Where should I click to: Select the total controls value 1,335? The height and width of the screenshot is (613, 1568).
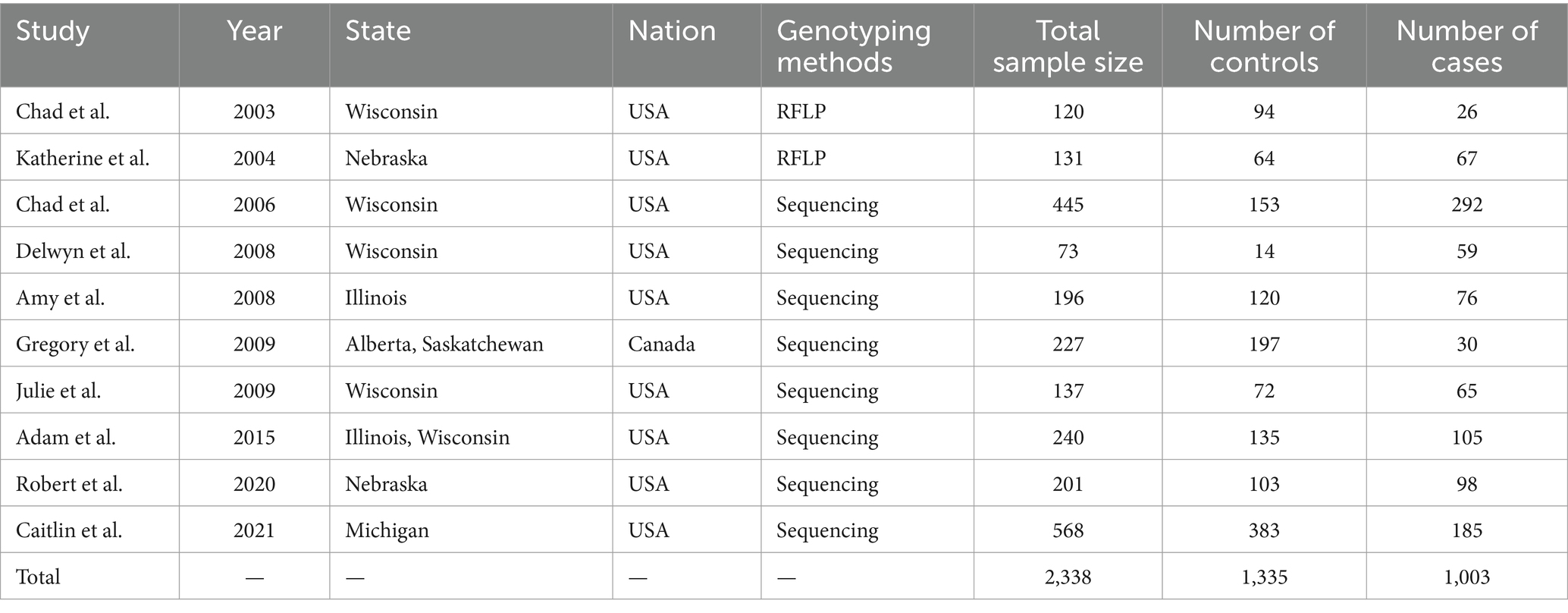[1264, 577]
